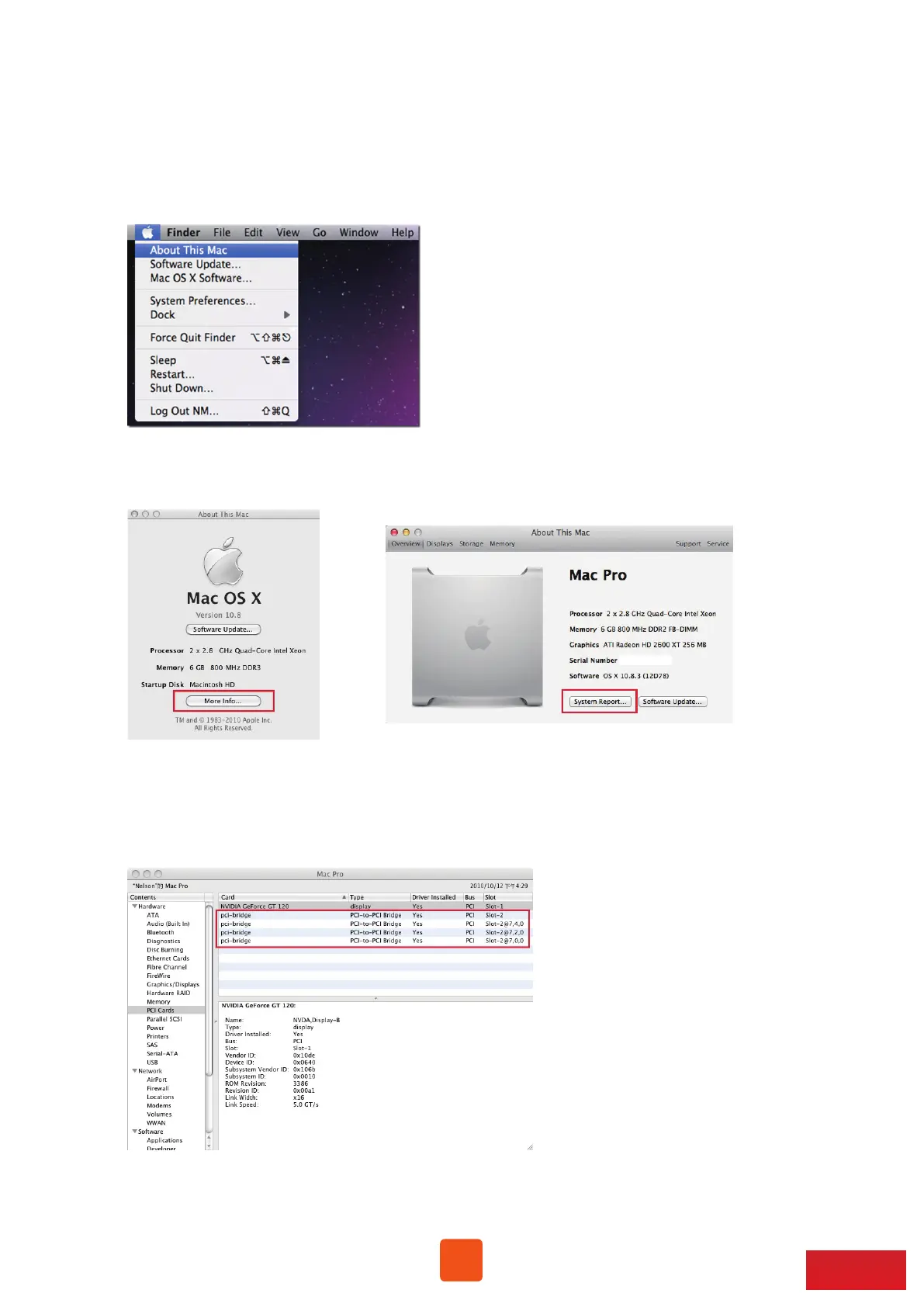Choose Software Update... in the Apple dropdown menu
Screen dimensions: 924x1307
click(x=216, y=264)
